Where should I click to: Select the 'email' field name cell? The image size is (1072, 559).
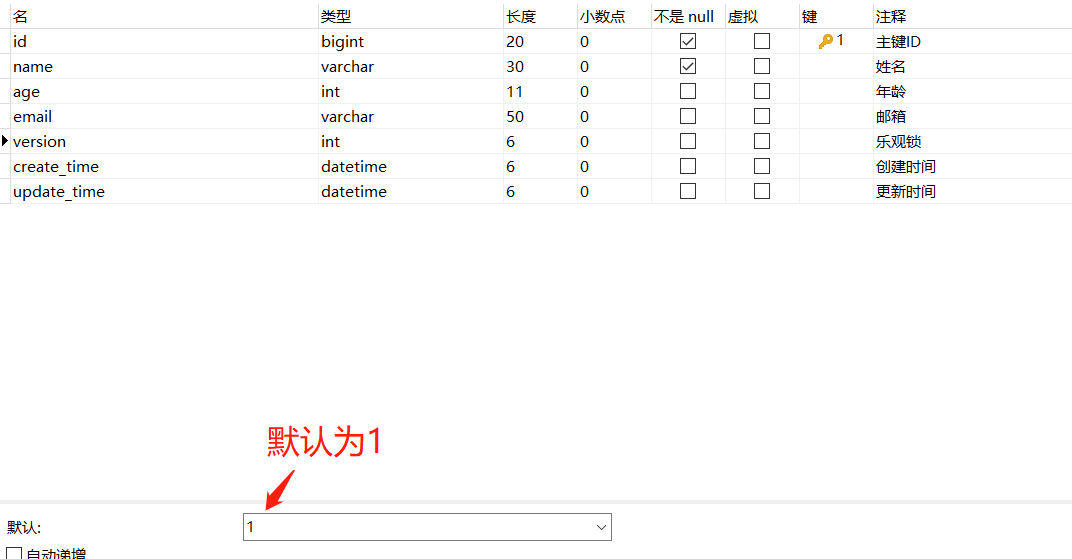coord(165,116)
